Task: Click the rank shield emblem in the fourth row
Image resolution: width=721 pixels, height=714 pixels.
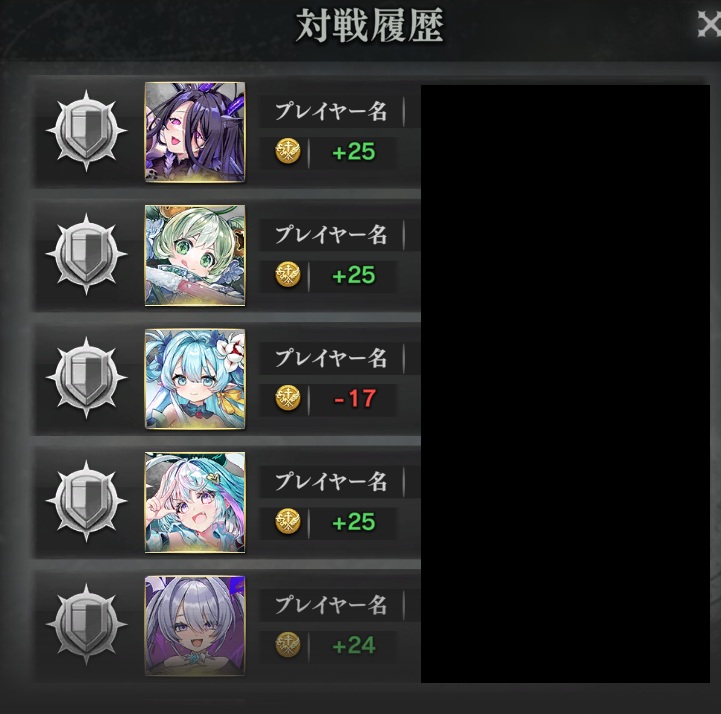Action: click(x=86, y=501)
